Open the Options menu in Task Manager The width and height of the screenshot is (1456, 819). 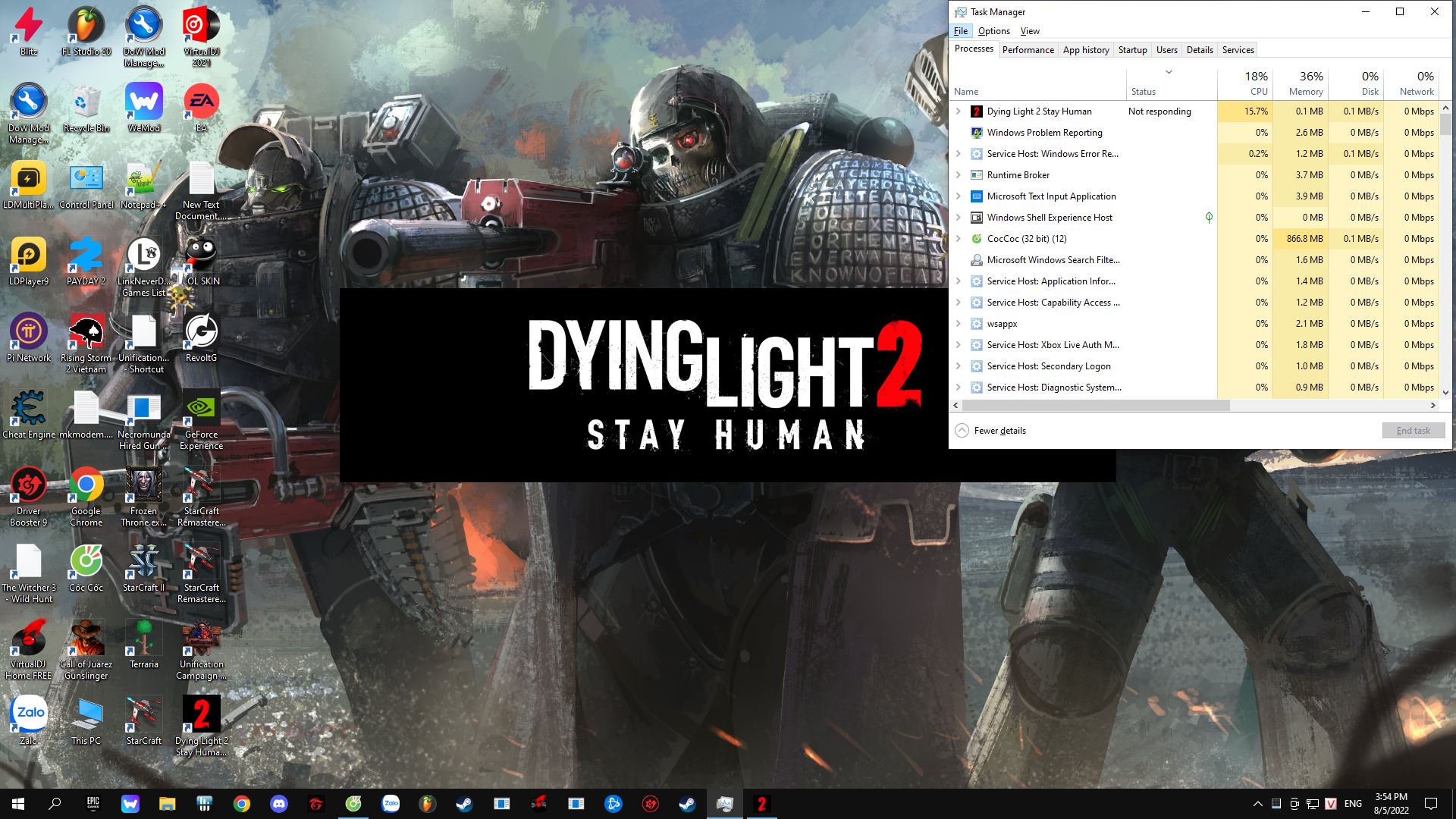[x=993, y=30]
